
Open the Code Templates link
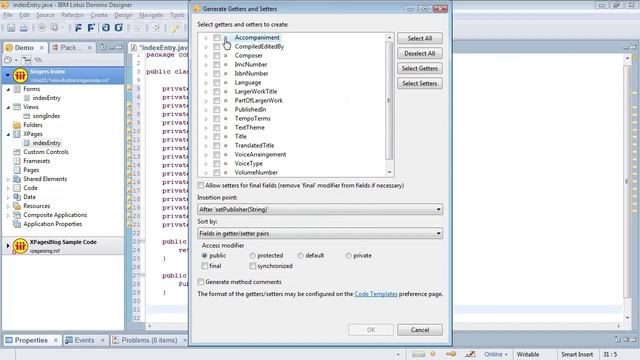376,294
